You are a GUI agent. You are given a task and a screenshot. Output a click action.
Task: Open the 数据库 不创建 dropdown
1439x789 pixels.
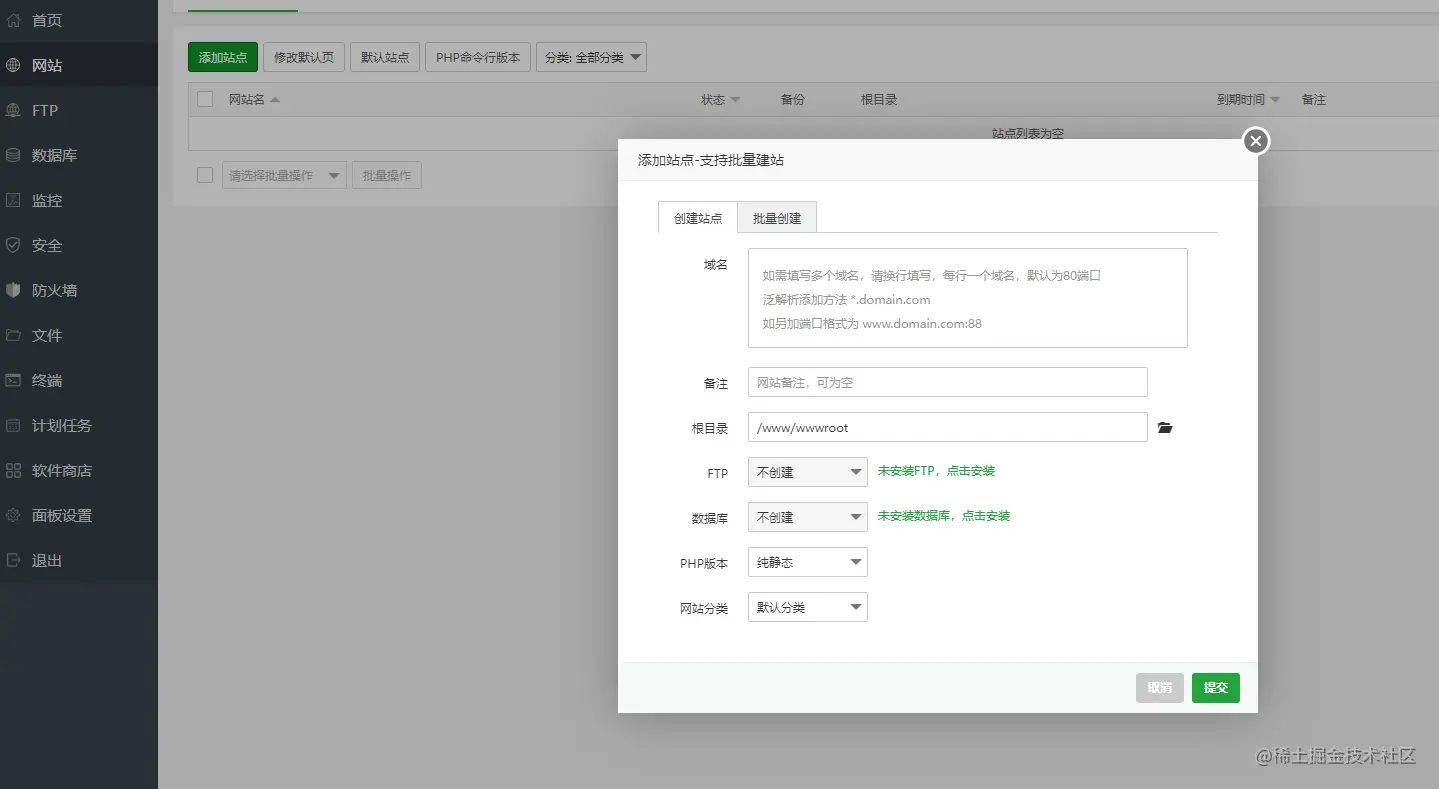tap(807, 517)
